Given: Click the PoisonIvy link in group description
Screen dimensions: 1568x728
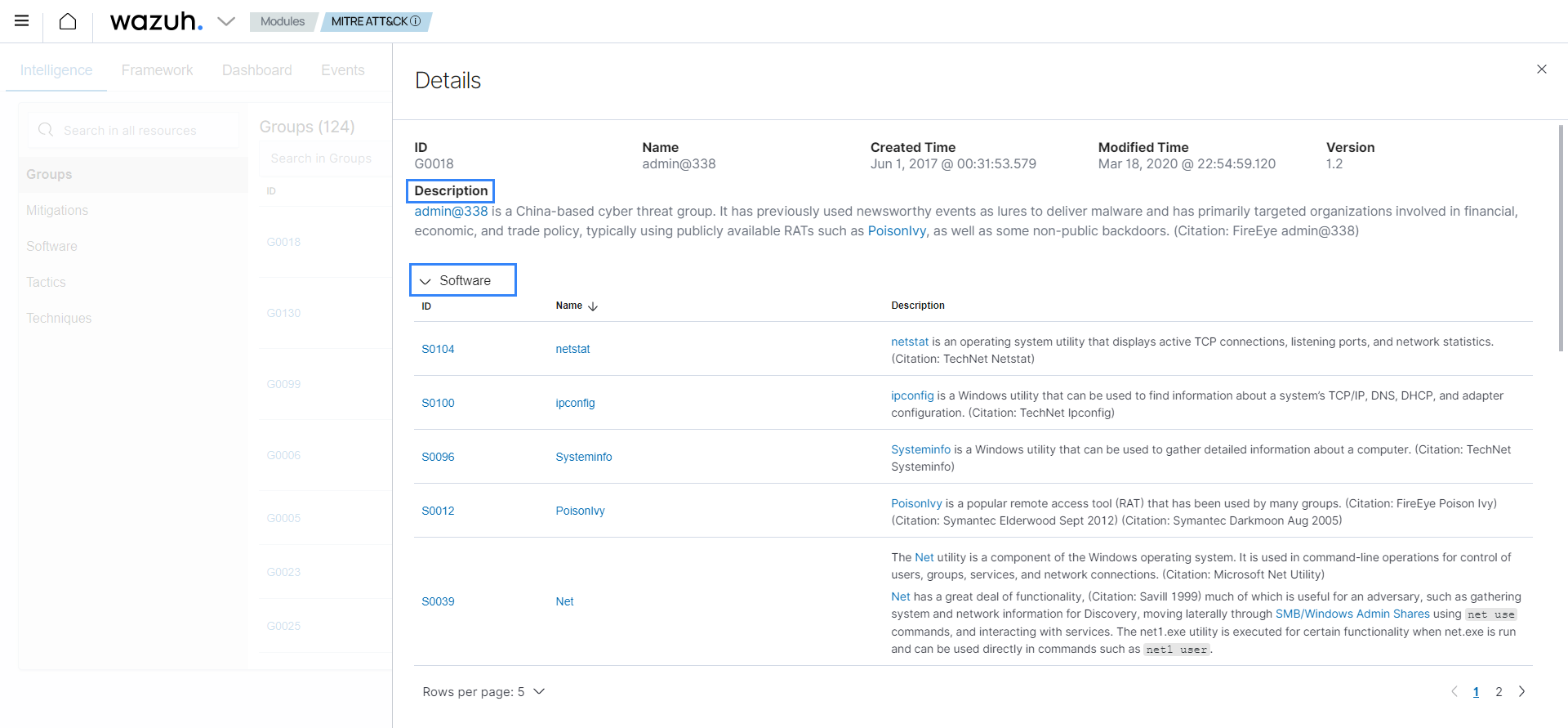Looking at the screenshot, I should point(897,230).
